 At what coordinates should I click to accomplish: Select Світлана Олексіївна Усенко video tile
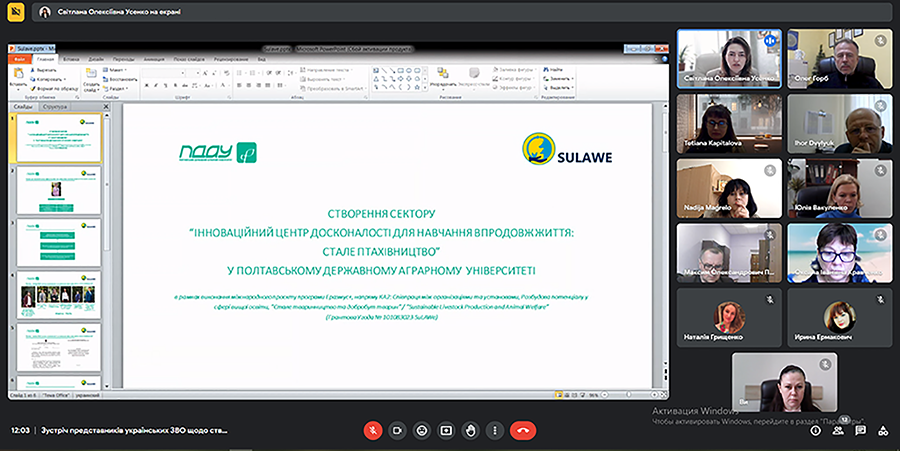pos(729,59)
